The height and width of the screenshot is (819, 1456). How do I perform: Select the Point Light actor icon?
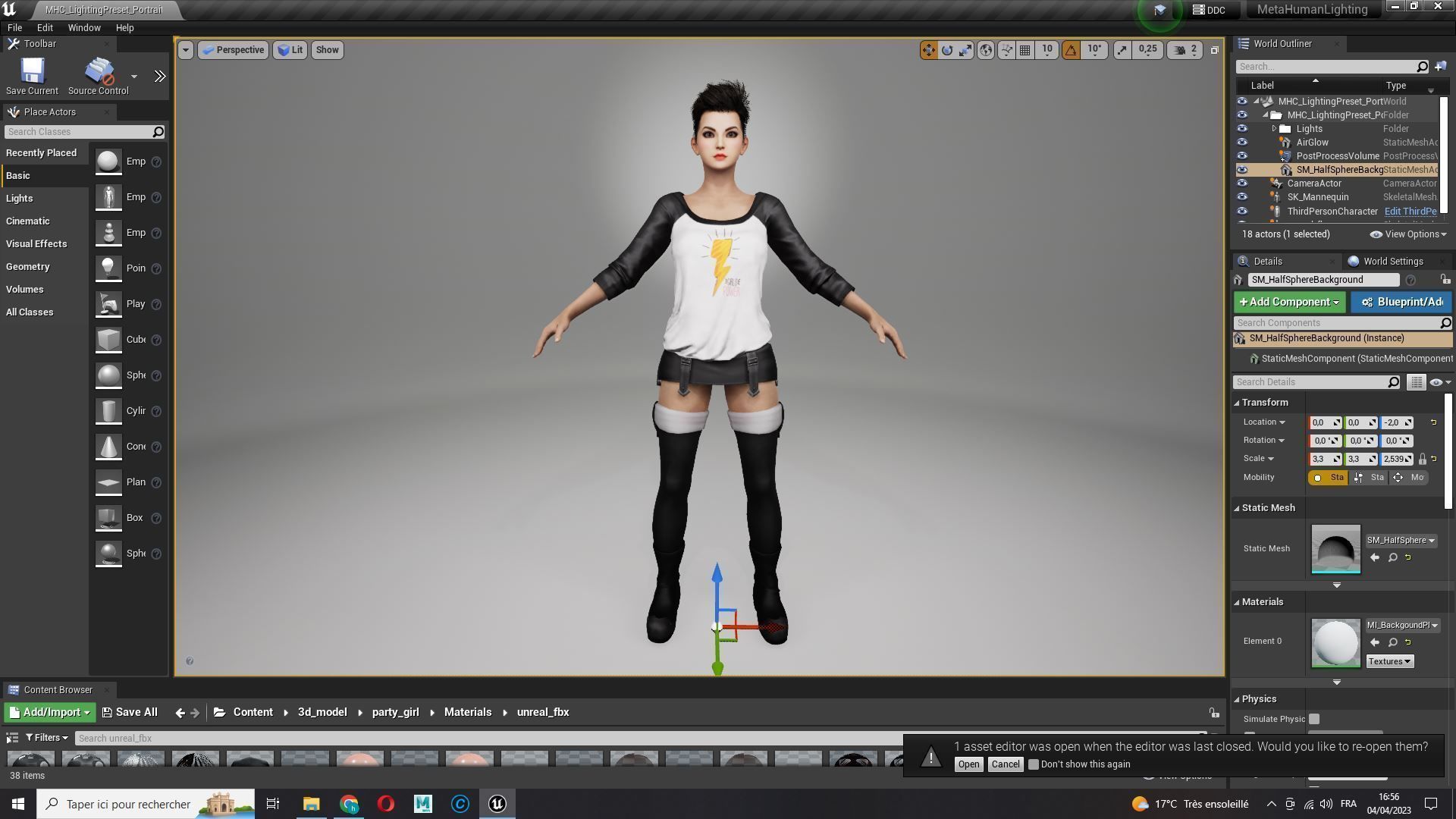click(108, 268)
